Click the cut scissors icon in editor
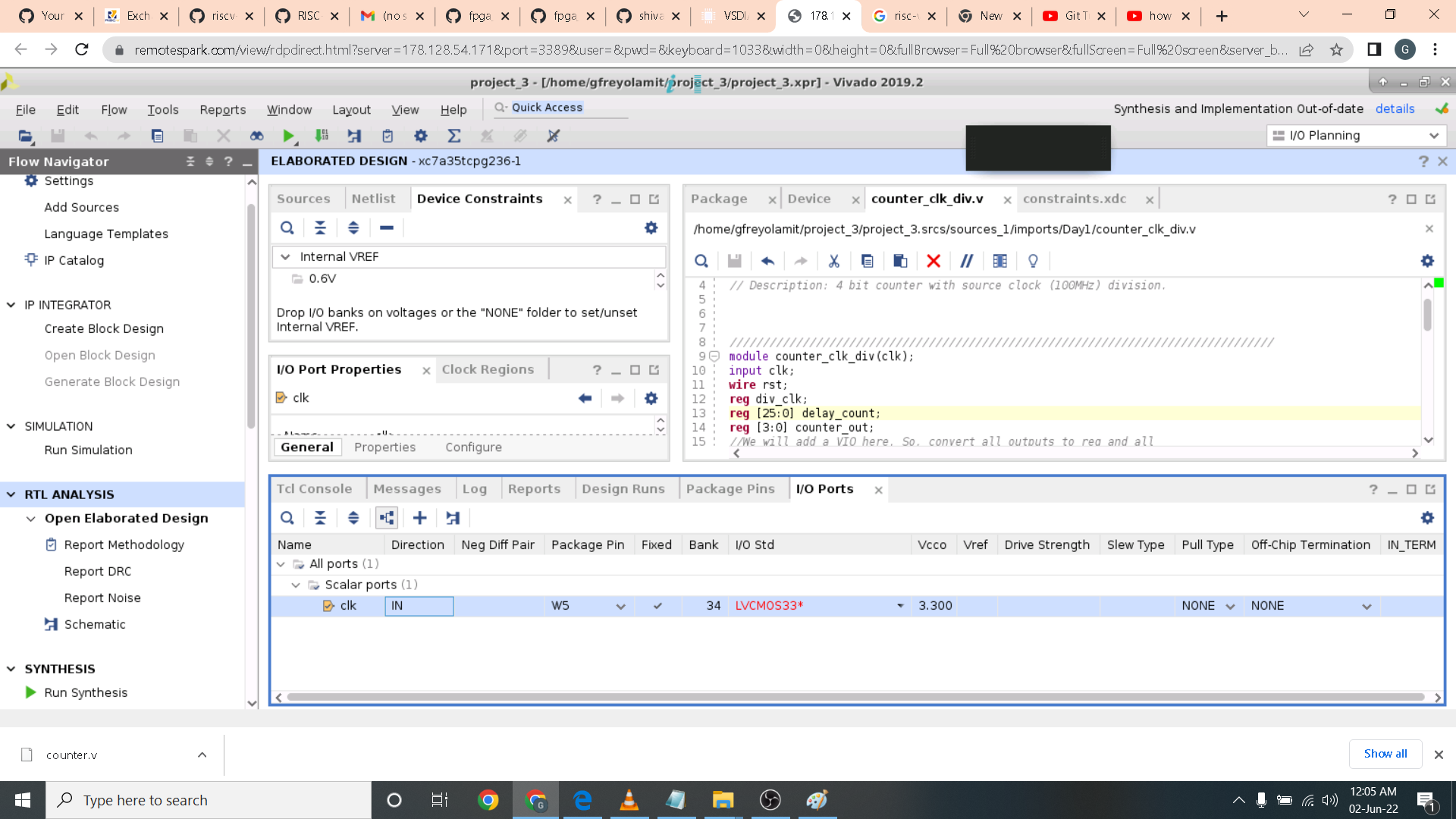The height and width of the screenshot is (819, 1456). coord(833,261)
